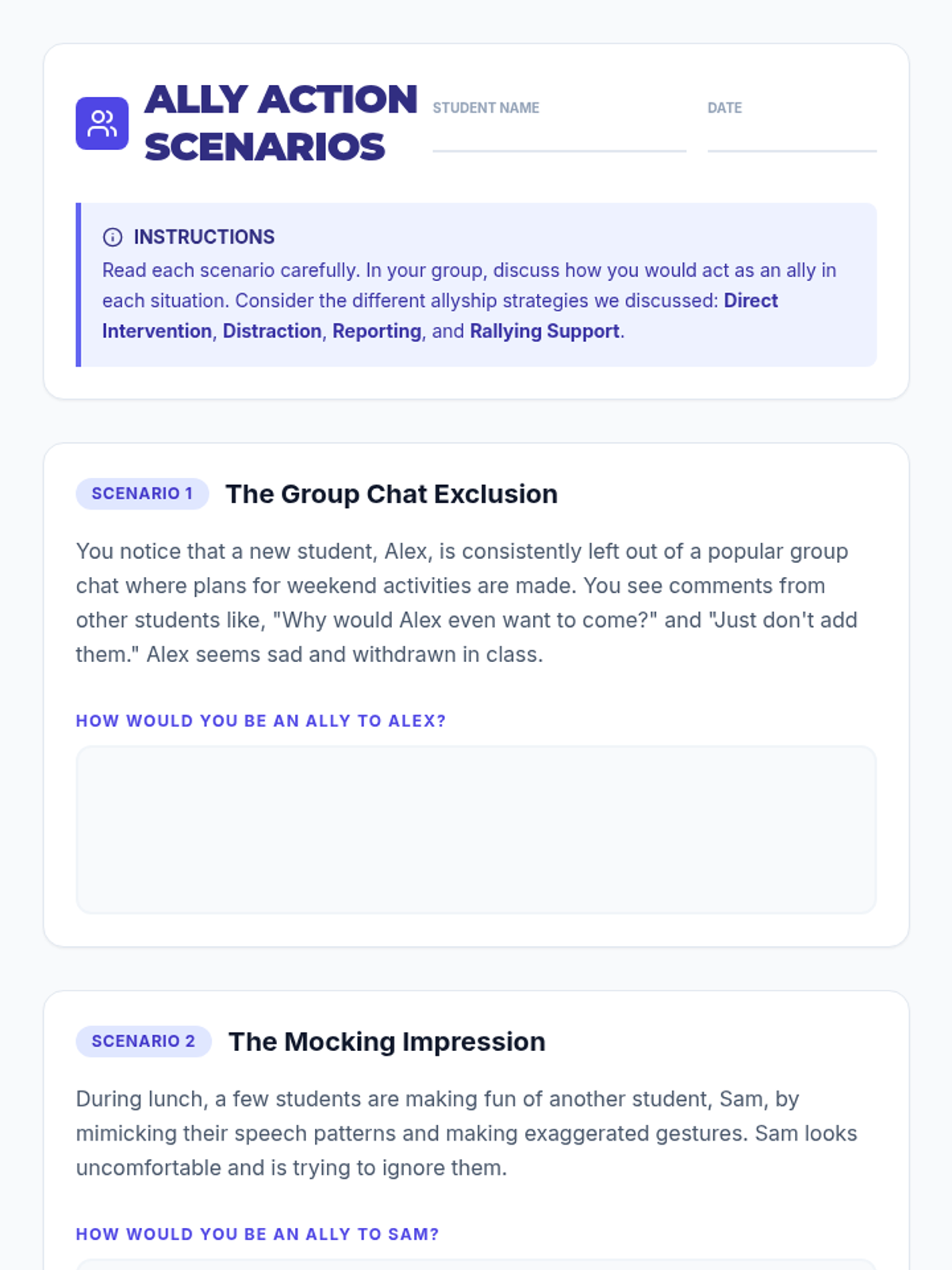Click the Scenario 2 answer box top edge
Screen dimensions: 952x1270
point(476,1260)
